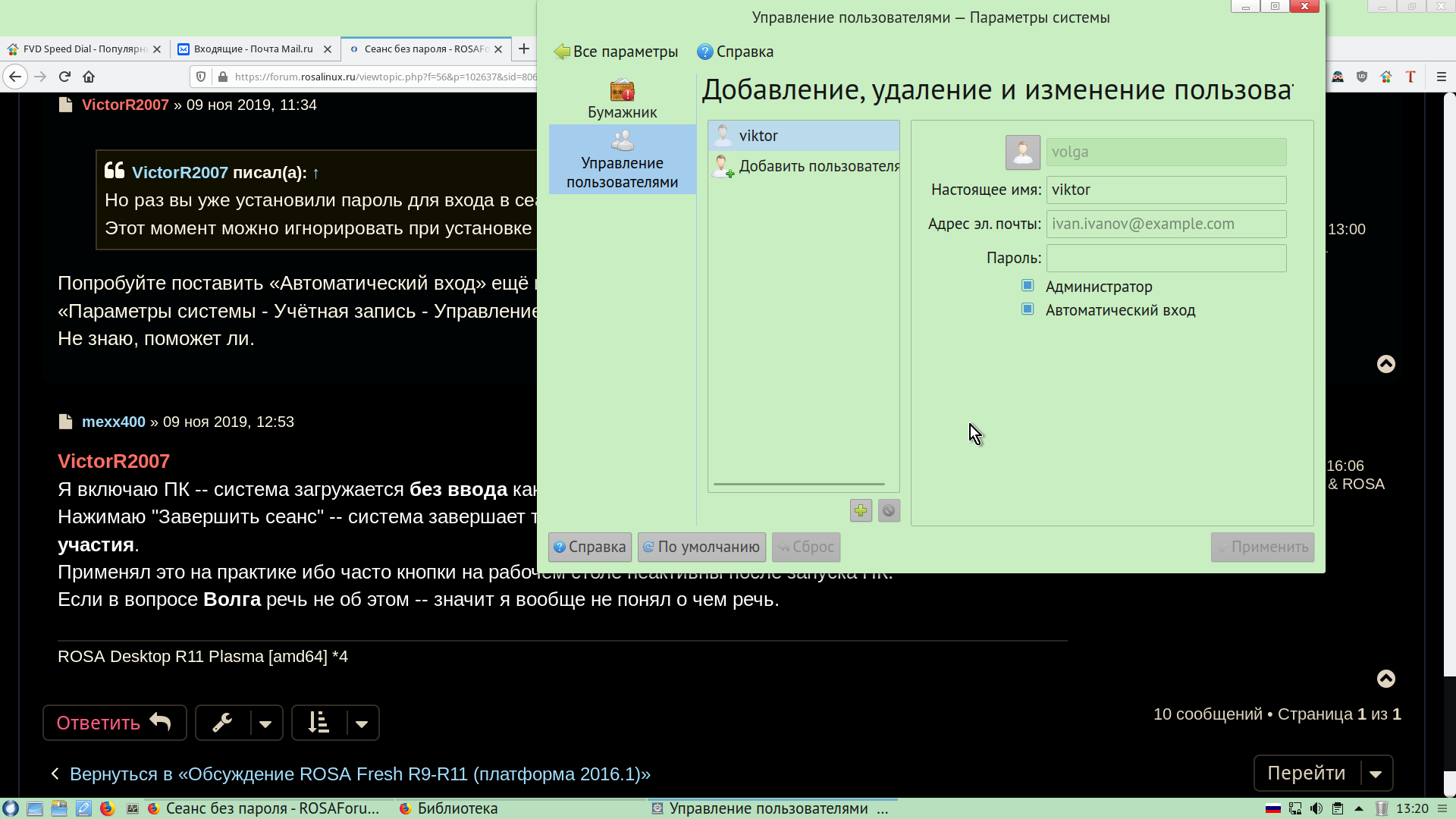Open the Firefox hamburger menu
The image size is (1456, 819).
1442,77
